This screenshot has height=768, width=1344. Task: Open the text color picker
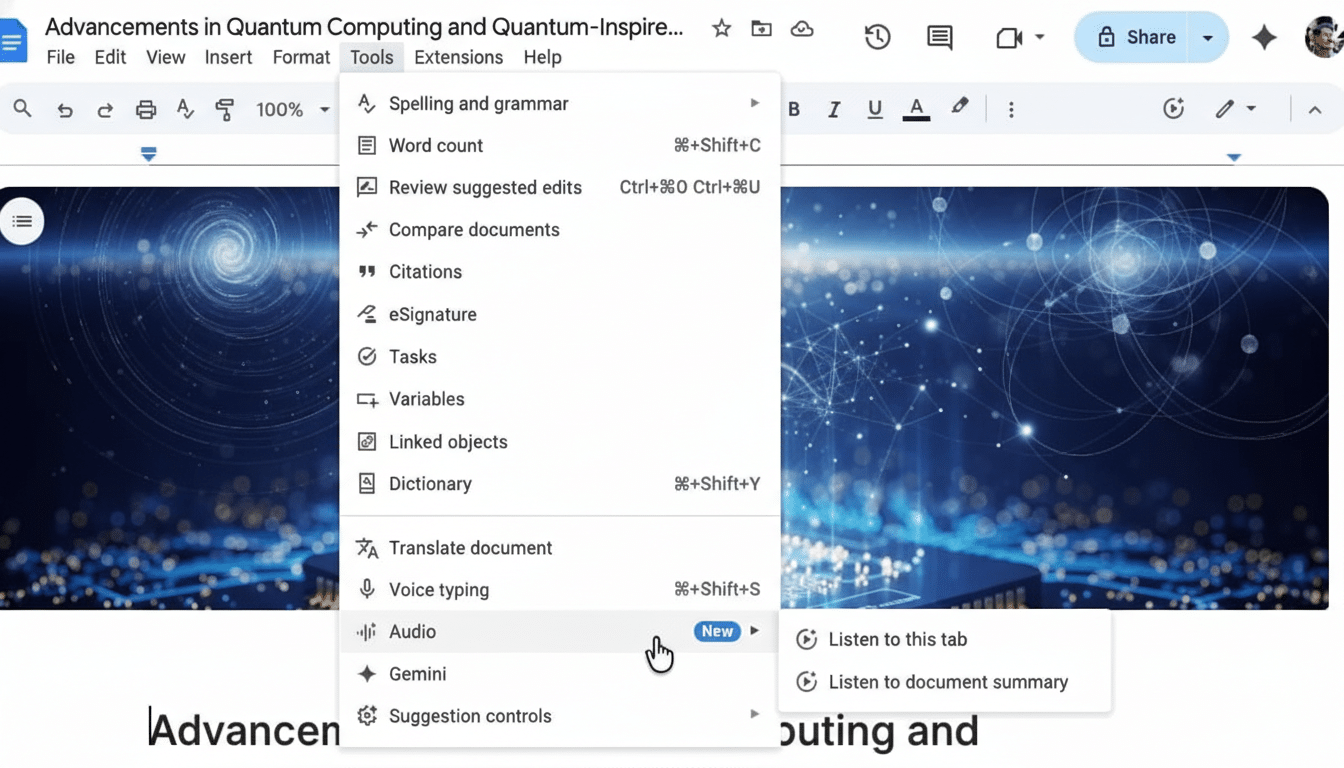point(916,109)
